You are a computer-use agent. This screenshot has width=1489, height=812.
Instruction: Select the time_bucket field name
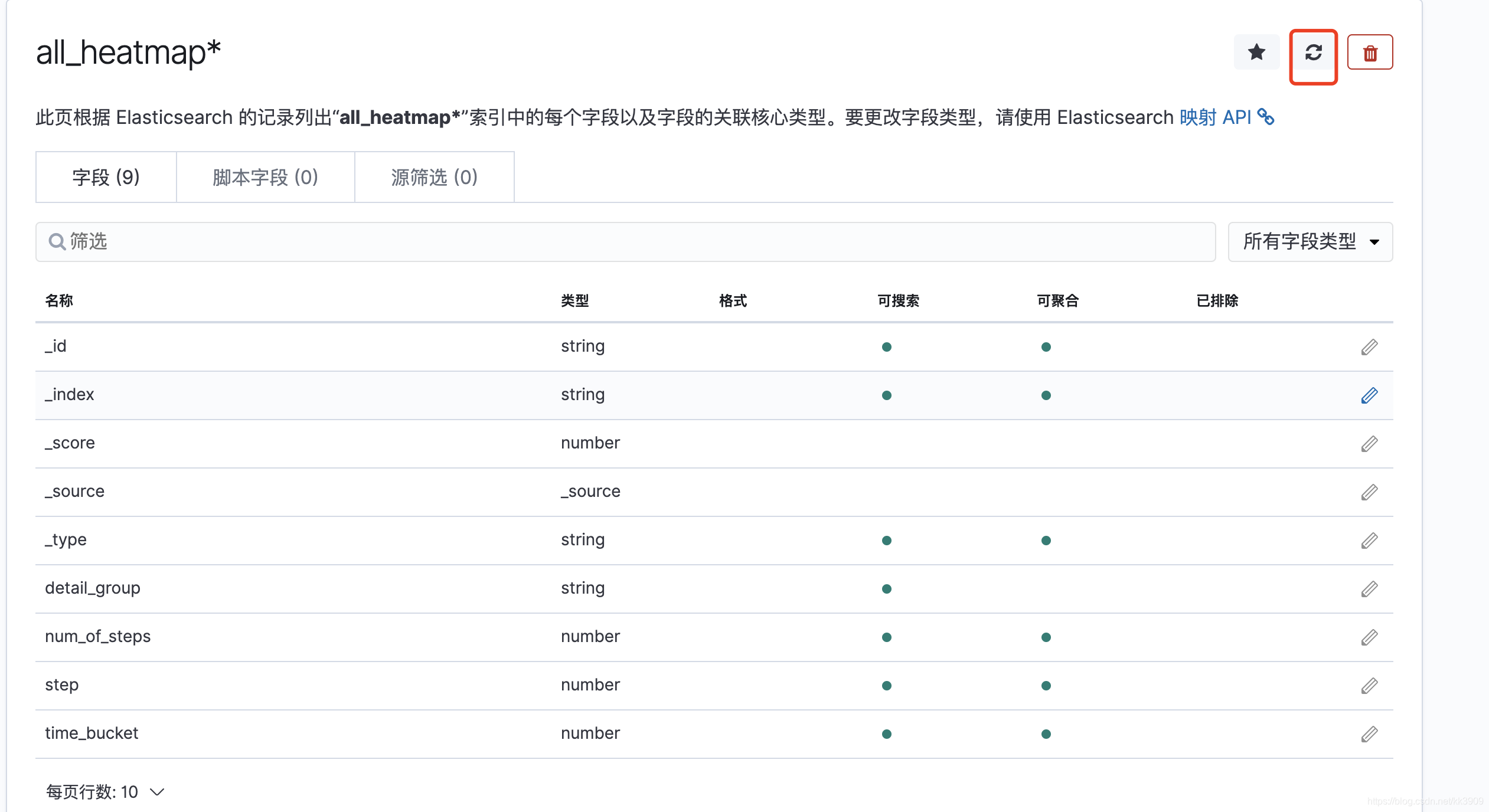point(92,734)
